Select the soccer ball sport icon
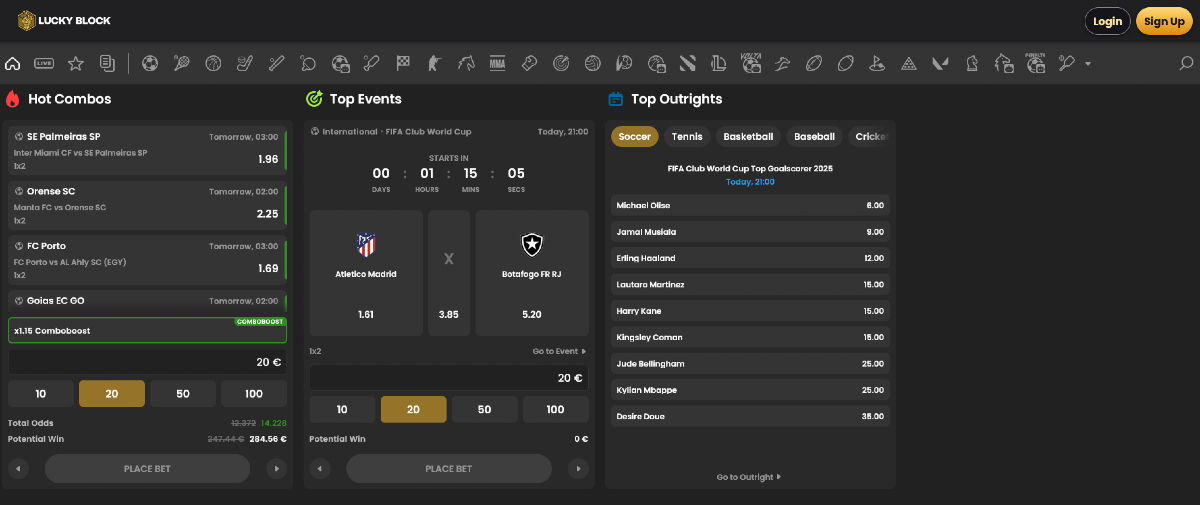1200x505 pixels. pyautogui.click(x=150, y=64)
